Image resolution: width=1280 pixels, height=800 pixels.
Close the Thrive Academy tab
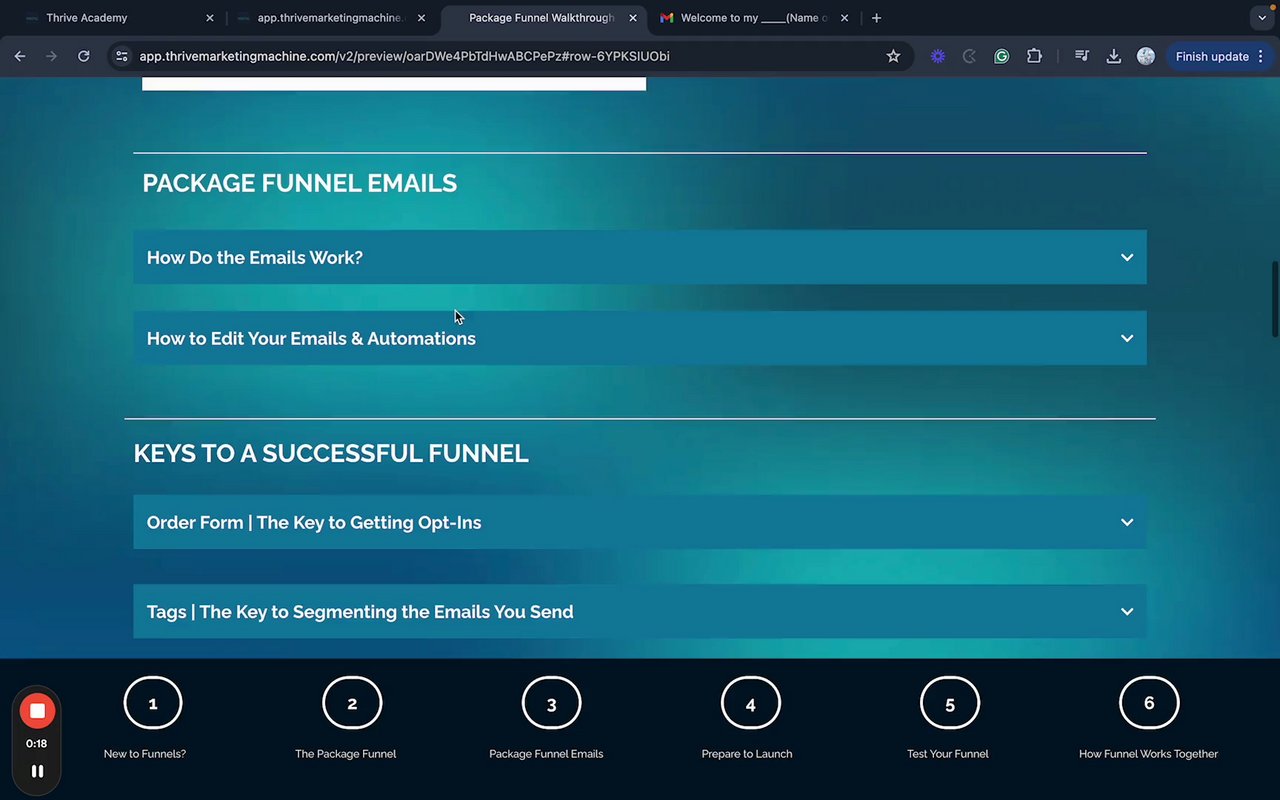click(x=210, y=18)
